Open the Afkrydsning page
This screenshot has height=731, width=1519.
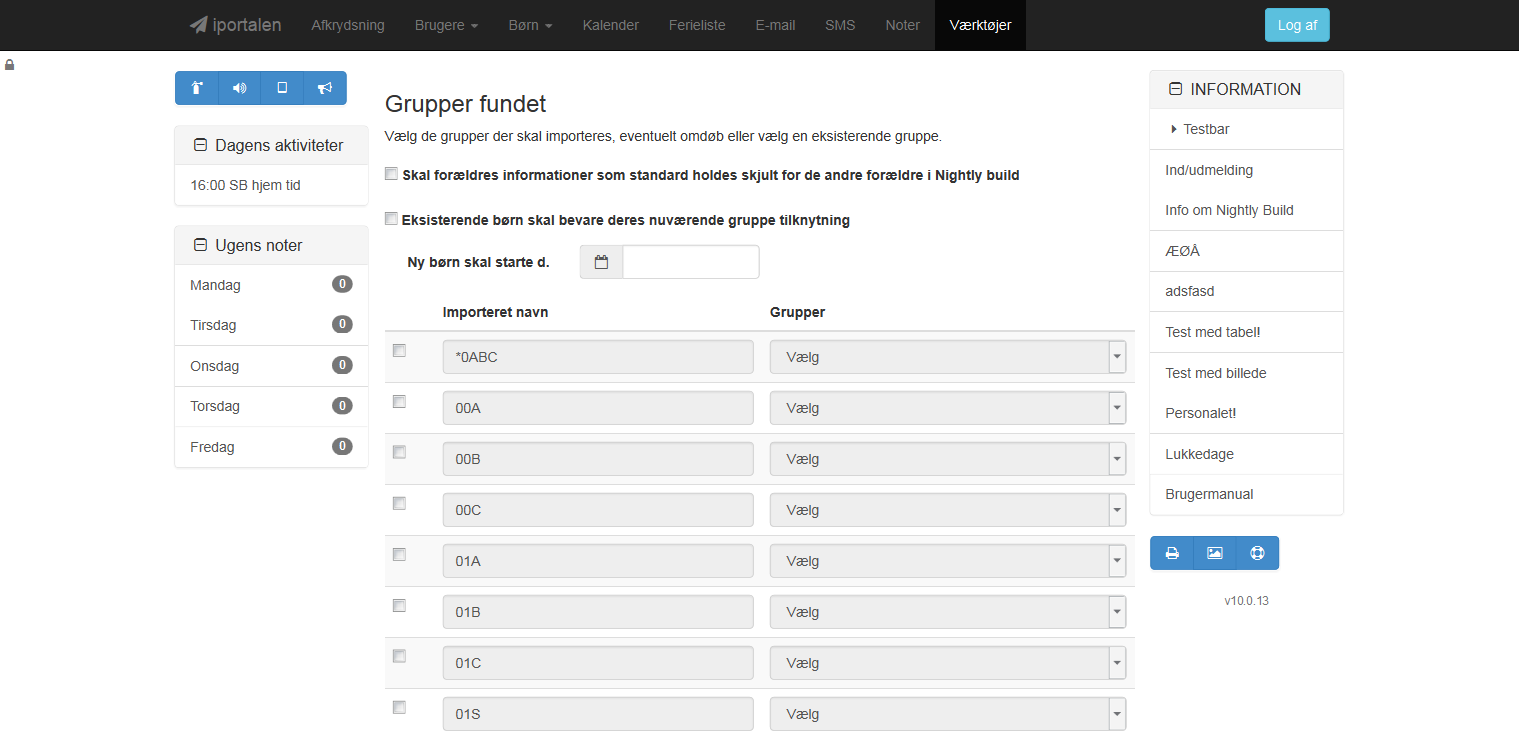348,25
